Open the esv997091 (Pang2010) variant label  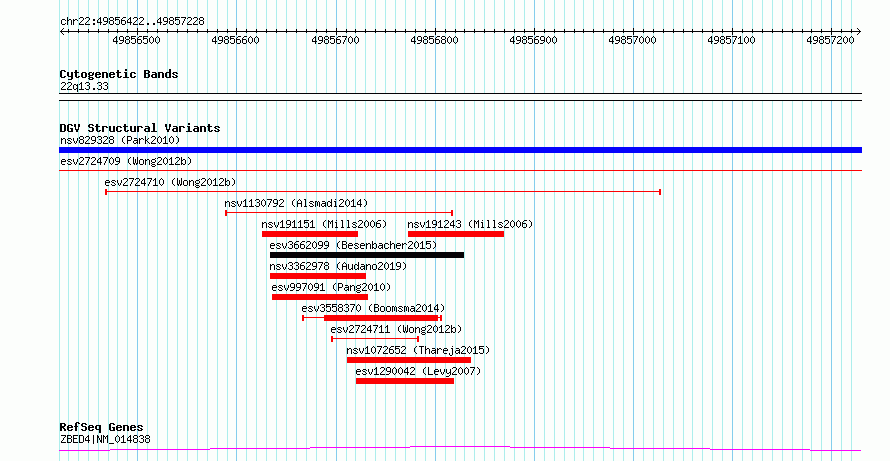(x=331, y=287)
